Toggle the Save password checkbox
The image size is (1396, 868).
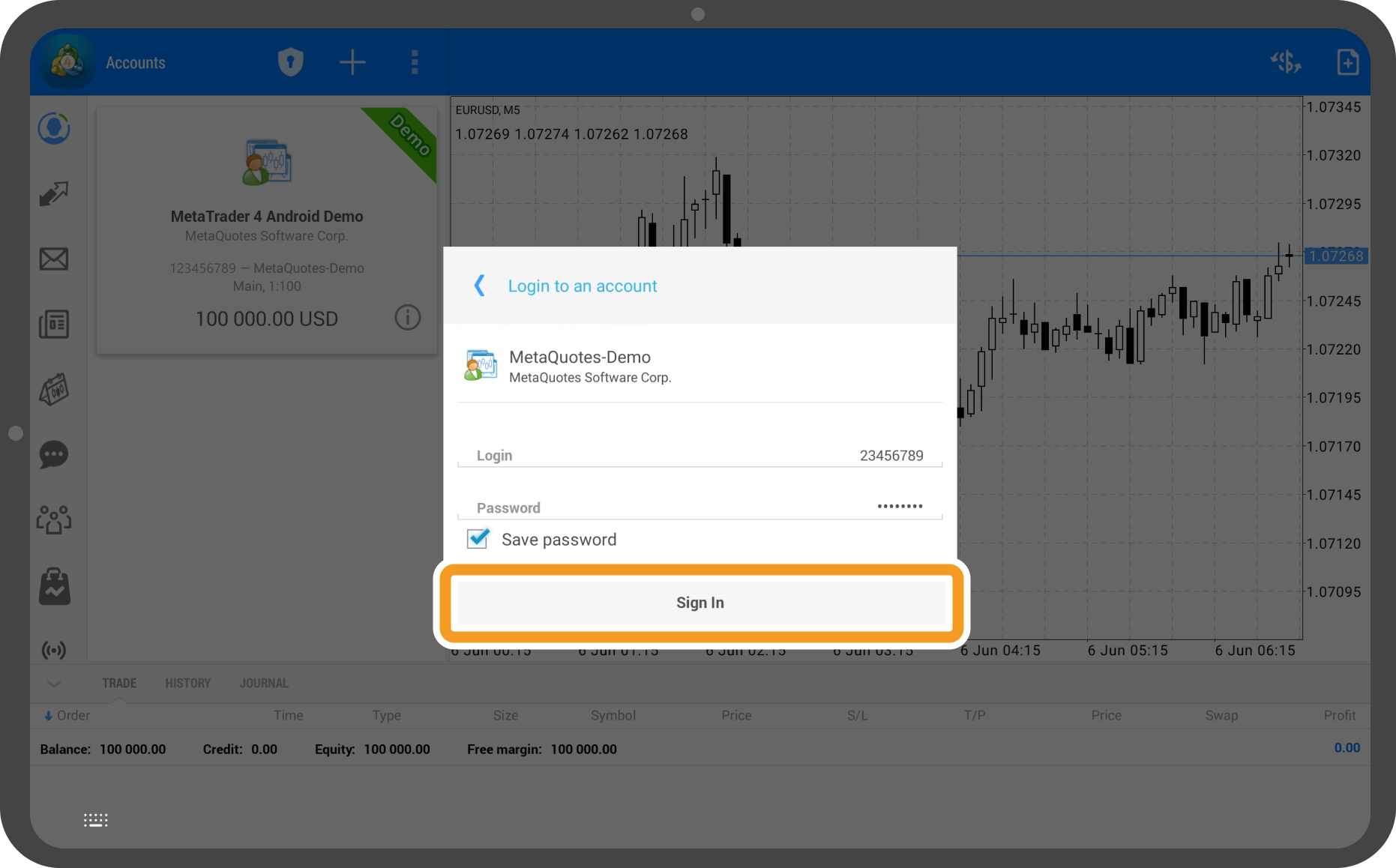click(x=478, y=539)
